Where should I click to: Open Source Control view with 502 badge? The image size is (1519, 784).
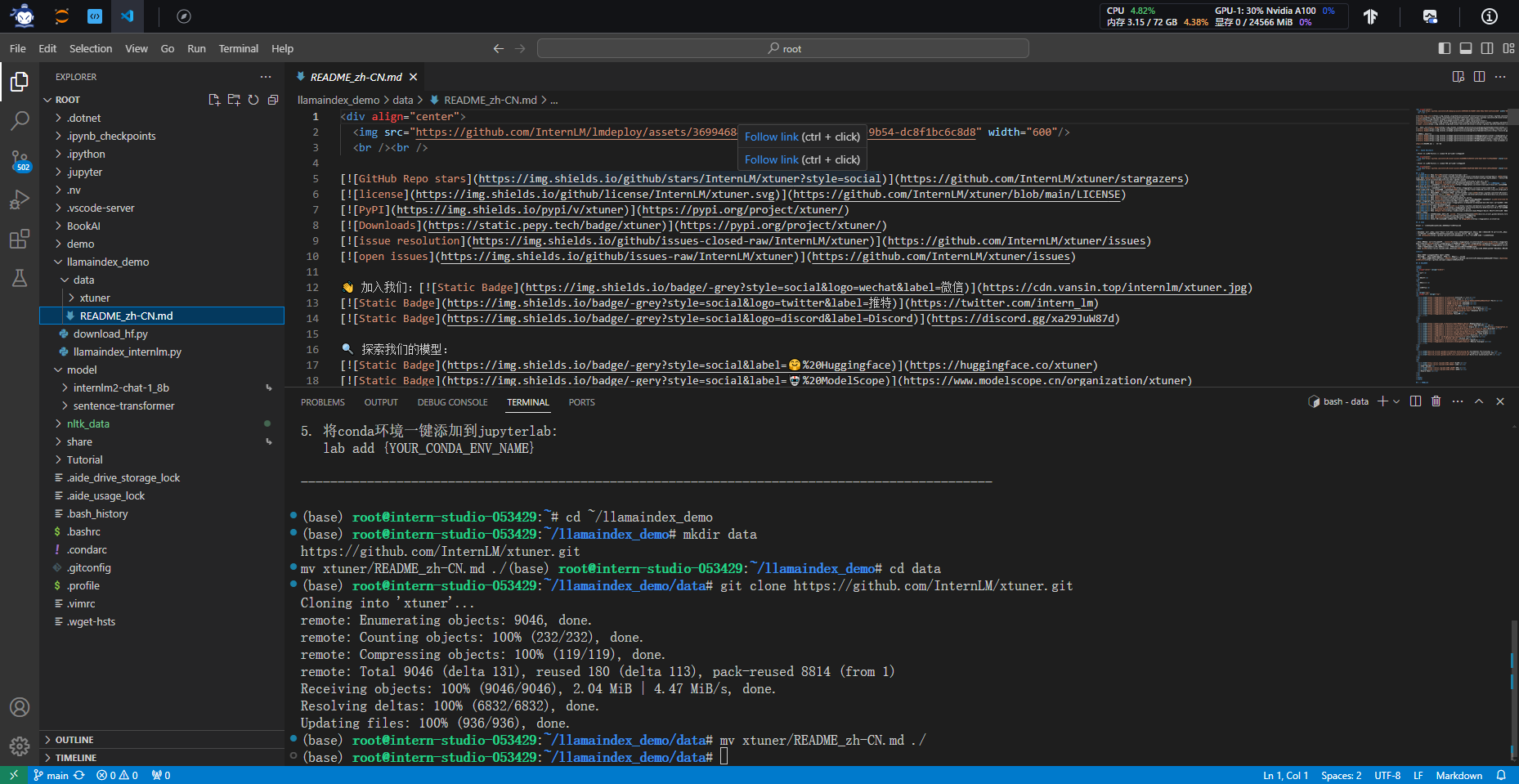tap(20, 160)
